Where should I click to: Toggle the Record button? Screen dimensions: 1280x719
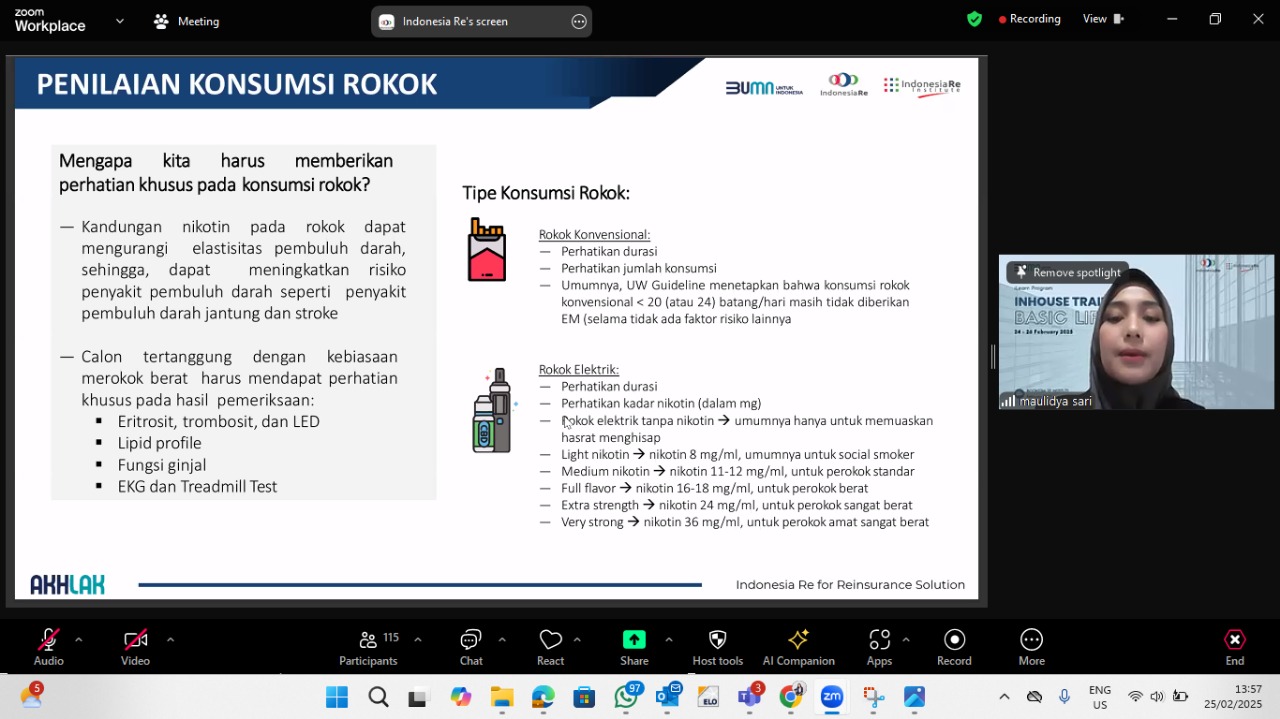pyautogui.click(x=954, y=646)
